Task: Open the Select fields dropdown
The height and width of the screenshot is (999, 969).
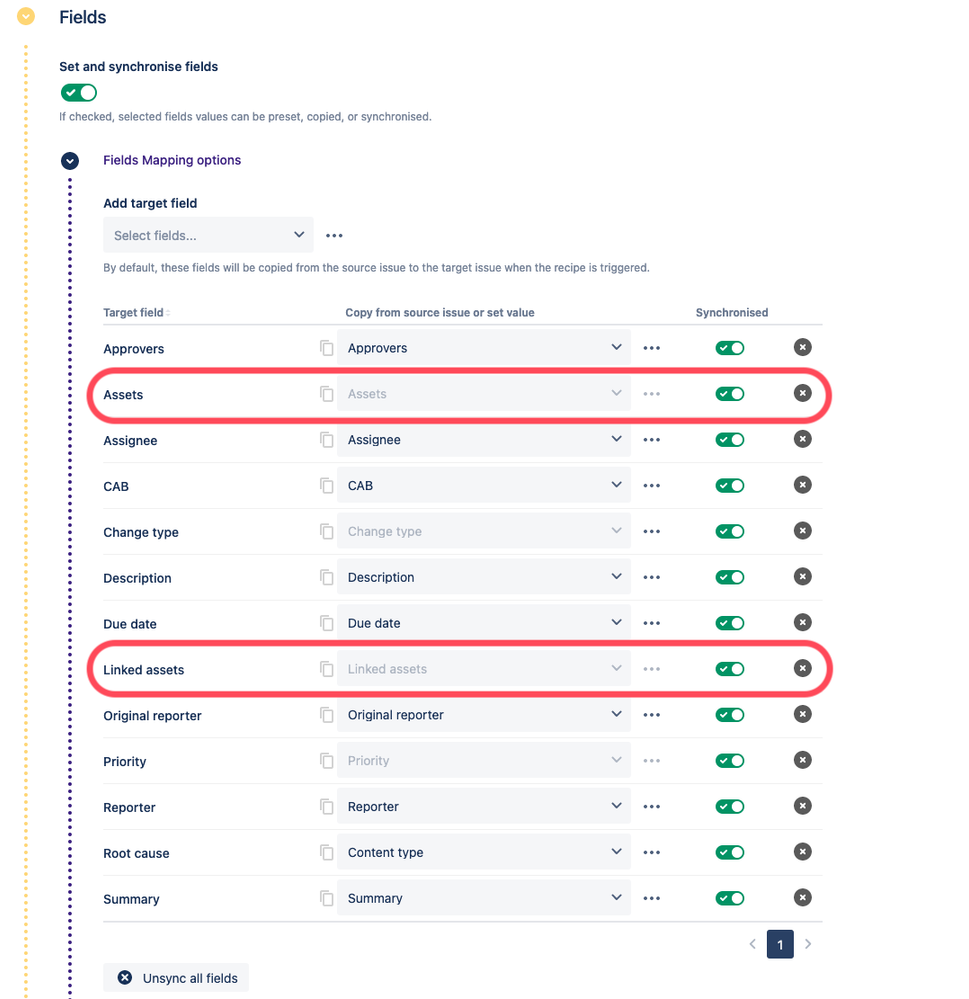Action: pos(208,234)
